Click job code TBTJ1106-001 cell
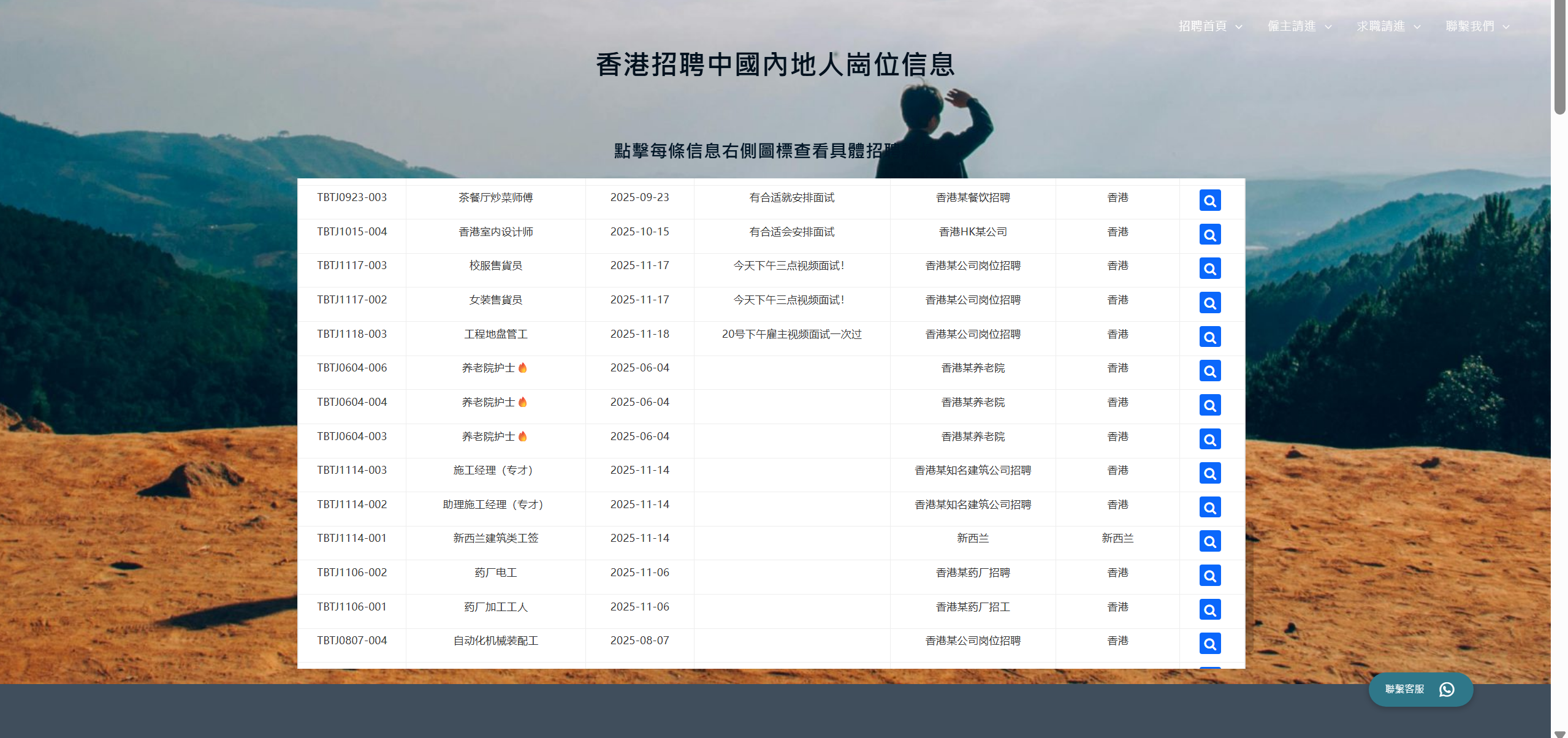This screenshot has width=1568, height=738. click(352, 607)
